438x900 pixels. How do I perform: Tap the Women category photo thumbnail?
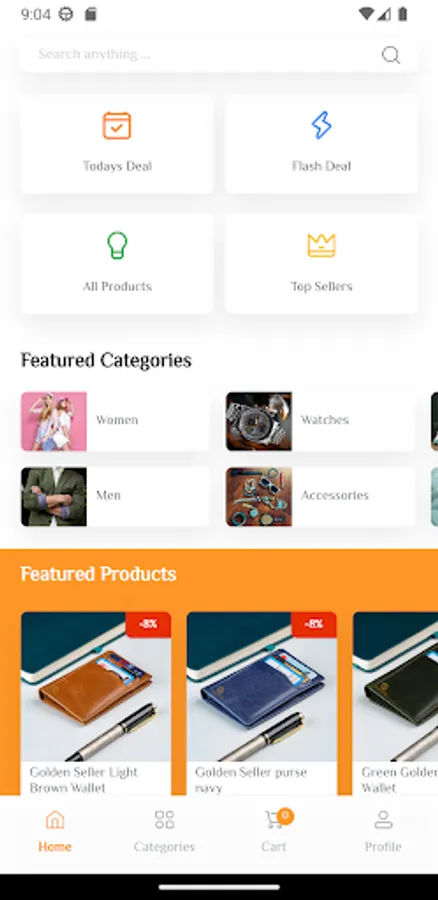pyautogui.click(x=54, y=421)
